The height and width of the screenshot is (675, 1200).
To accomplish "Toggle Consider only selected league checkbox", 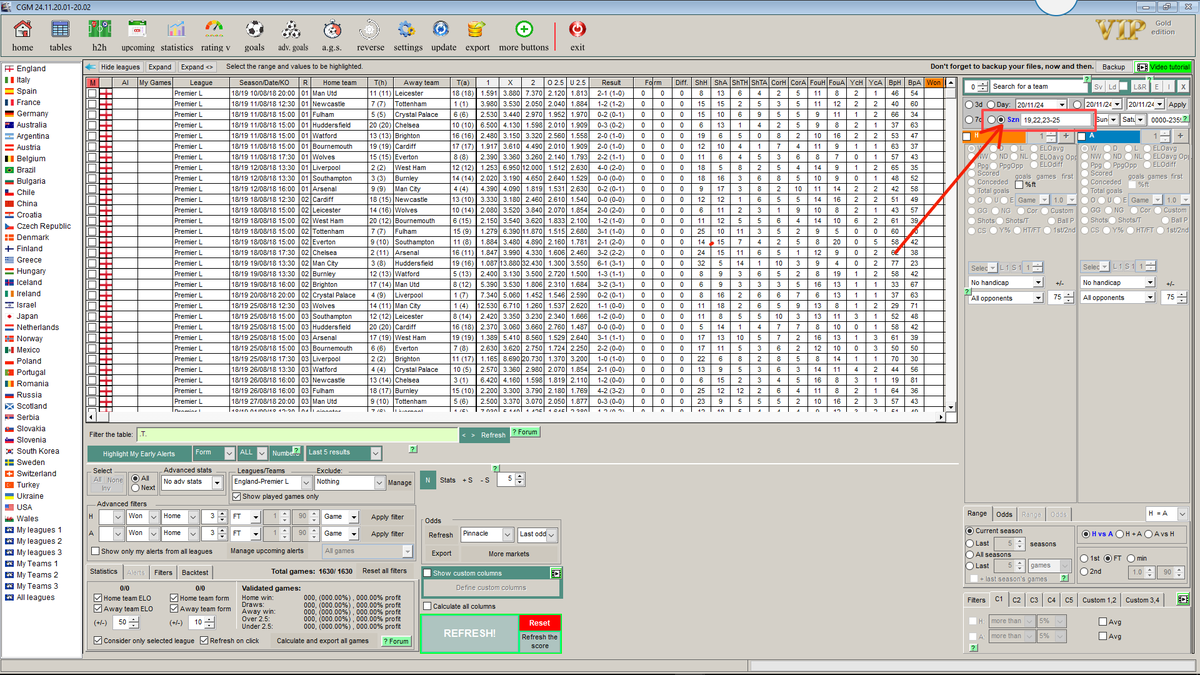I will tap(99, 641).
